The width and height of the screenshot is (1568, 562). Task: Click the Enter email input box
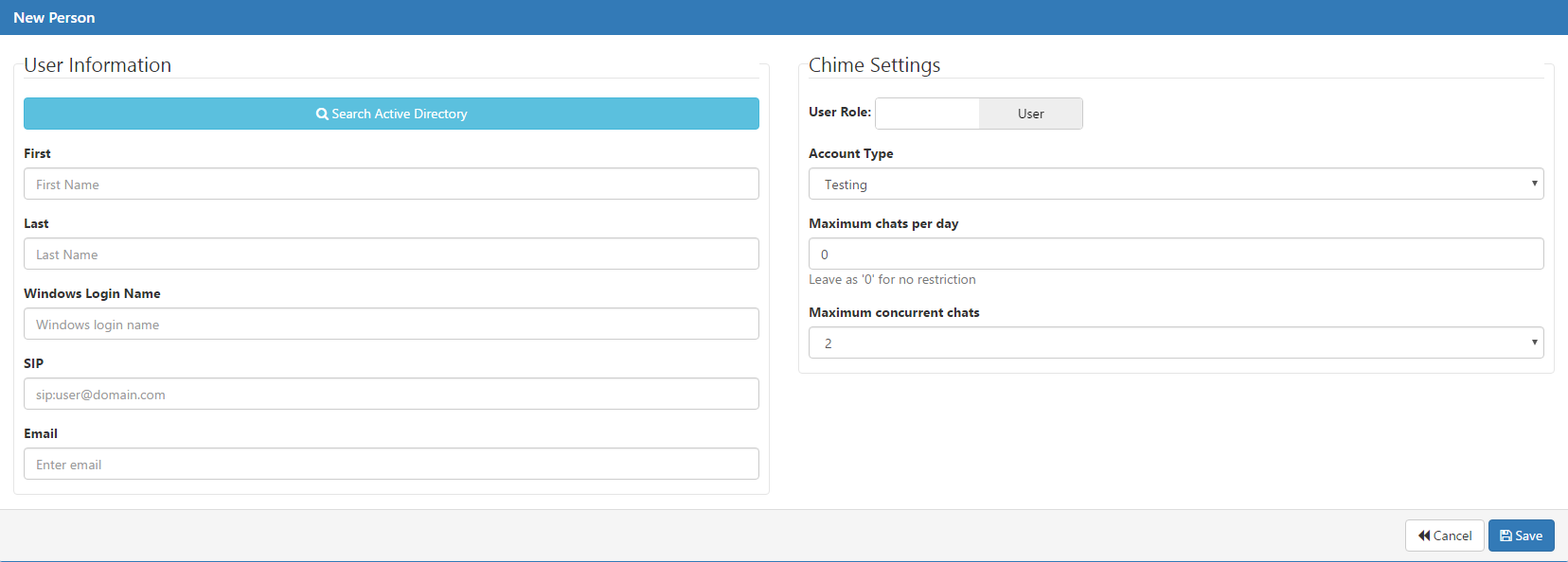(x=391, y=464)
